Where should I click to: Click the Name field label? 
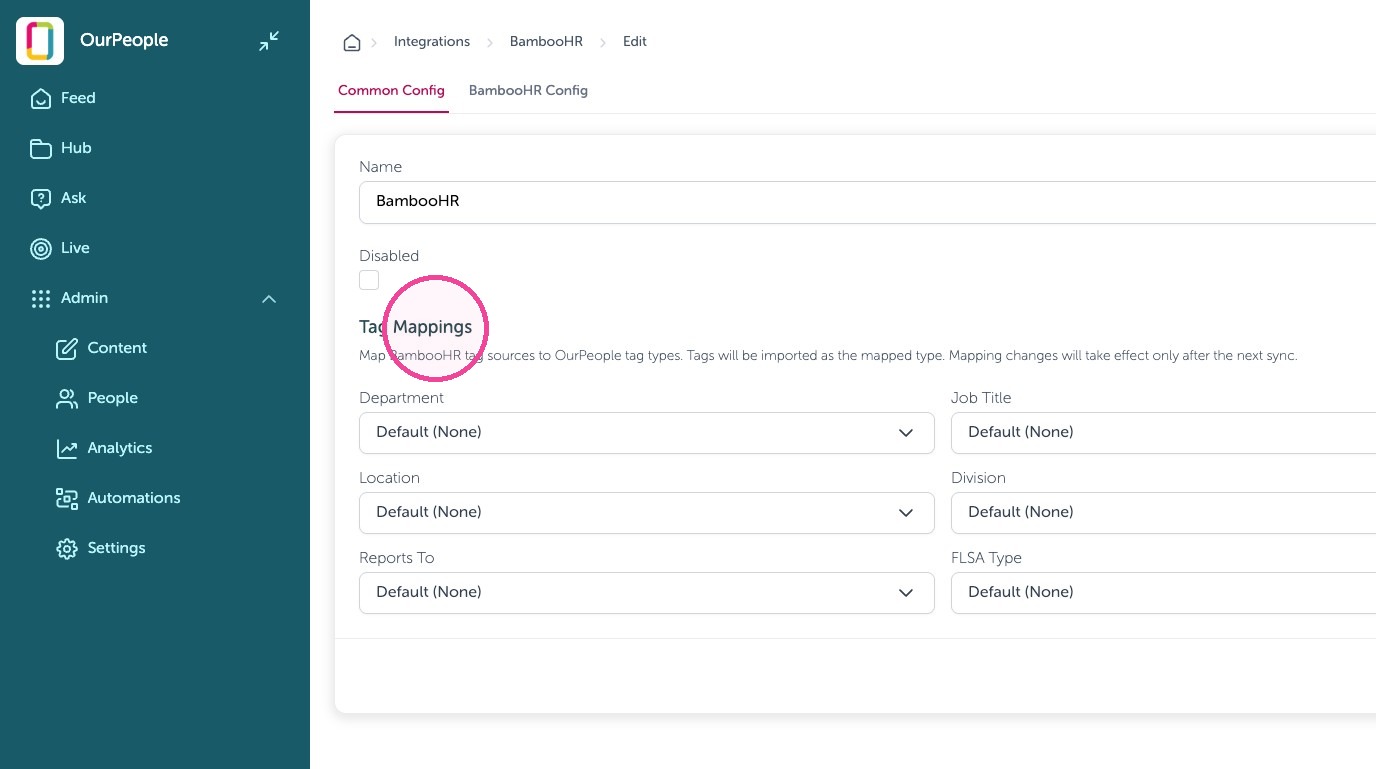[x=380, y=167]
